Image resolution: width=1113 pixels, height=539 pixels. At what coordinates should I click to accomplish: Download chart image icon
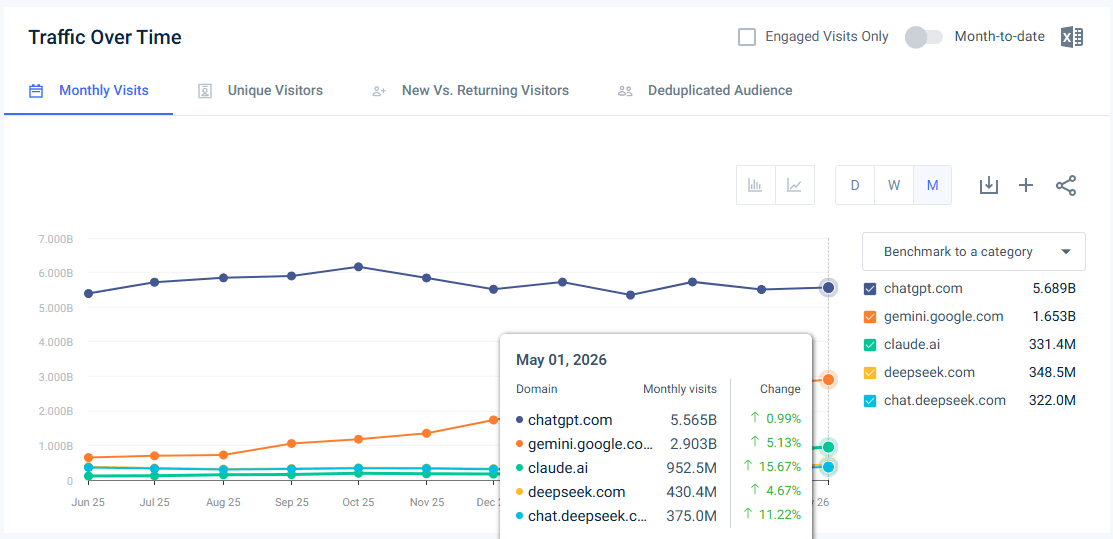(x=989, y=185)
